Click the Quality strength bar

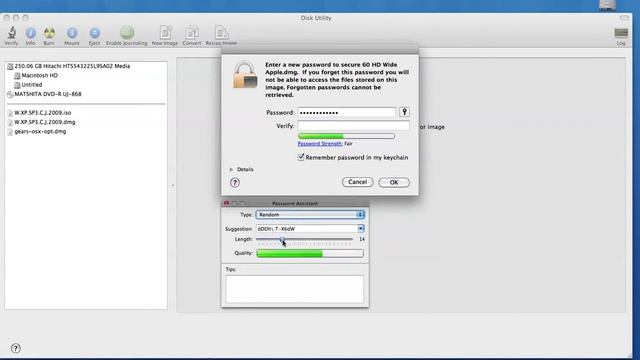point(310,253)
